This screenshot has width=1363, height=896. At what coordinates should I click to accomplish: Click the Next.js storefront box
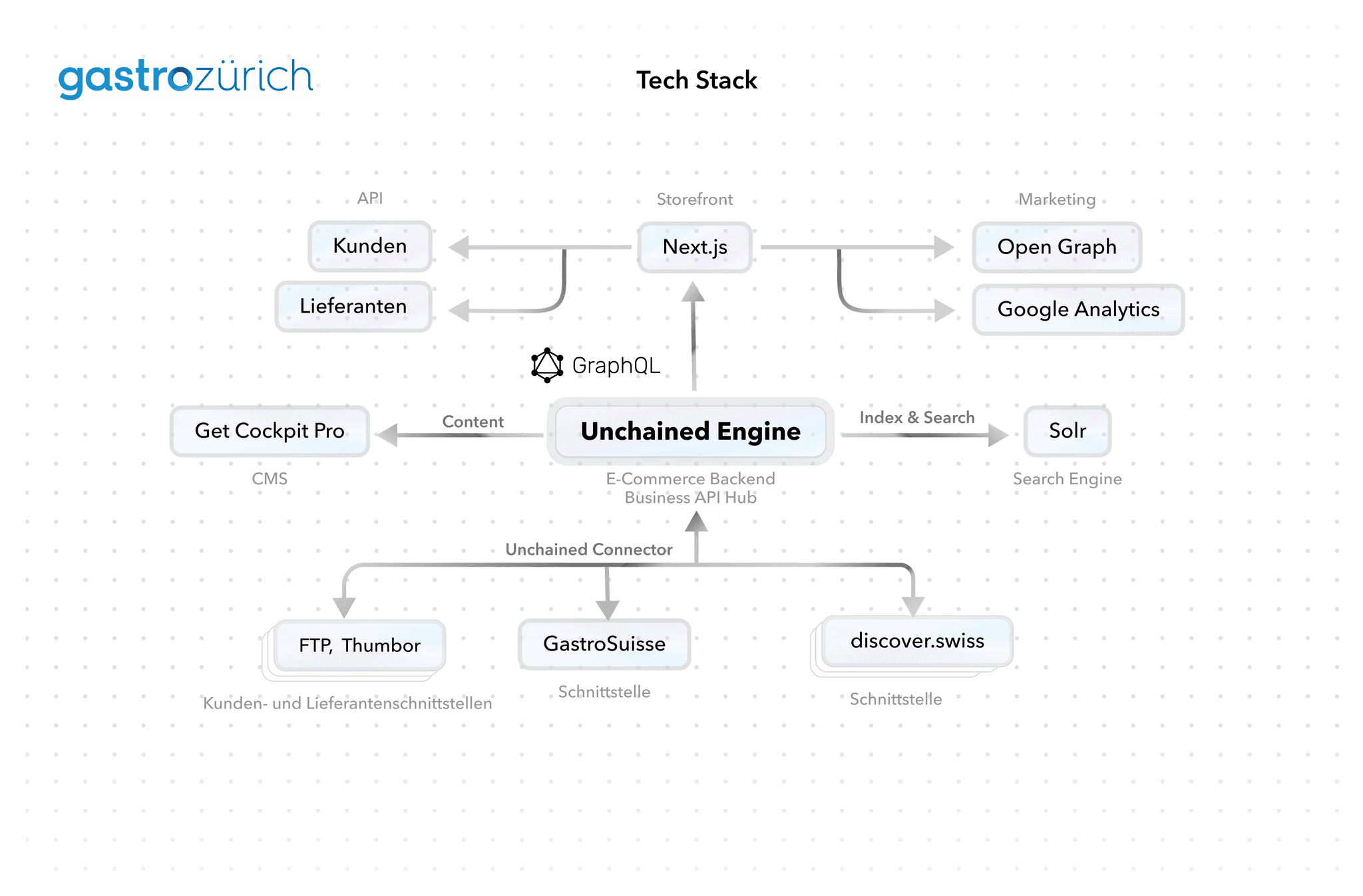click(x=695, y=247)
